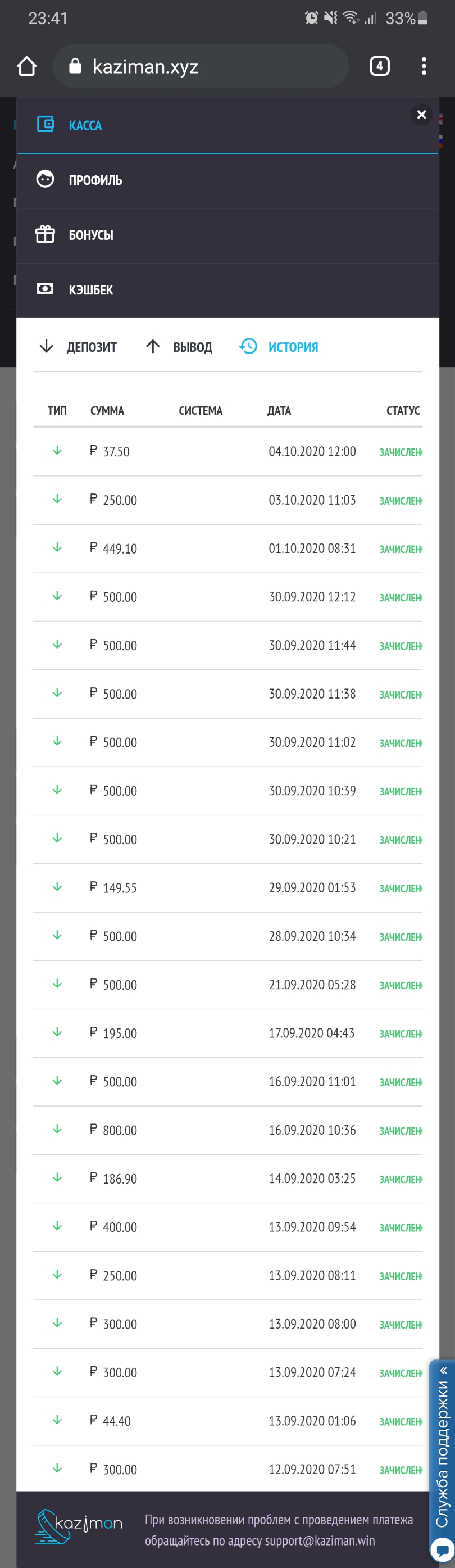Click the support chat bubble icon
455x1568 pixels.
(442, 1548)
